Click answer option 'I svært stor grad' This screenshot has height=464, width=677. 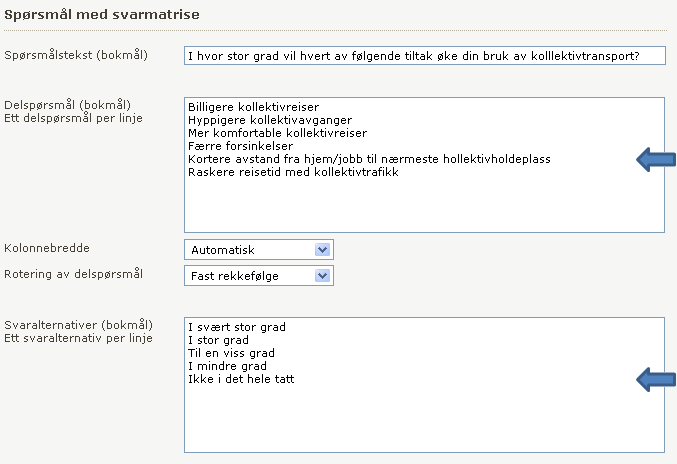point(237,327)
